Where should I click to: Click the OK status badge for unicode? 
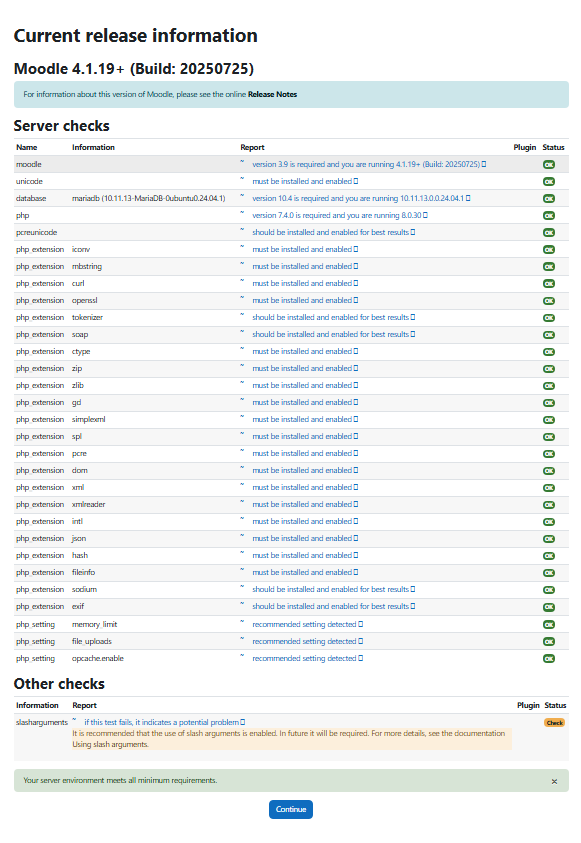549,182
